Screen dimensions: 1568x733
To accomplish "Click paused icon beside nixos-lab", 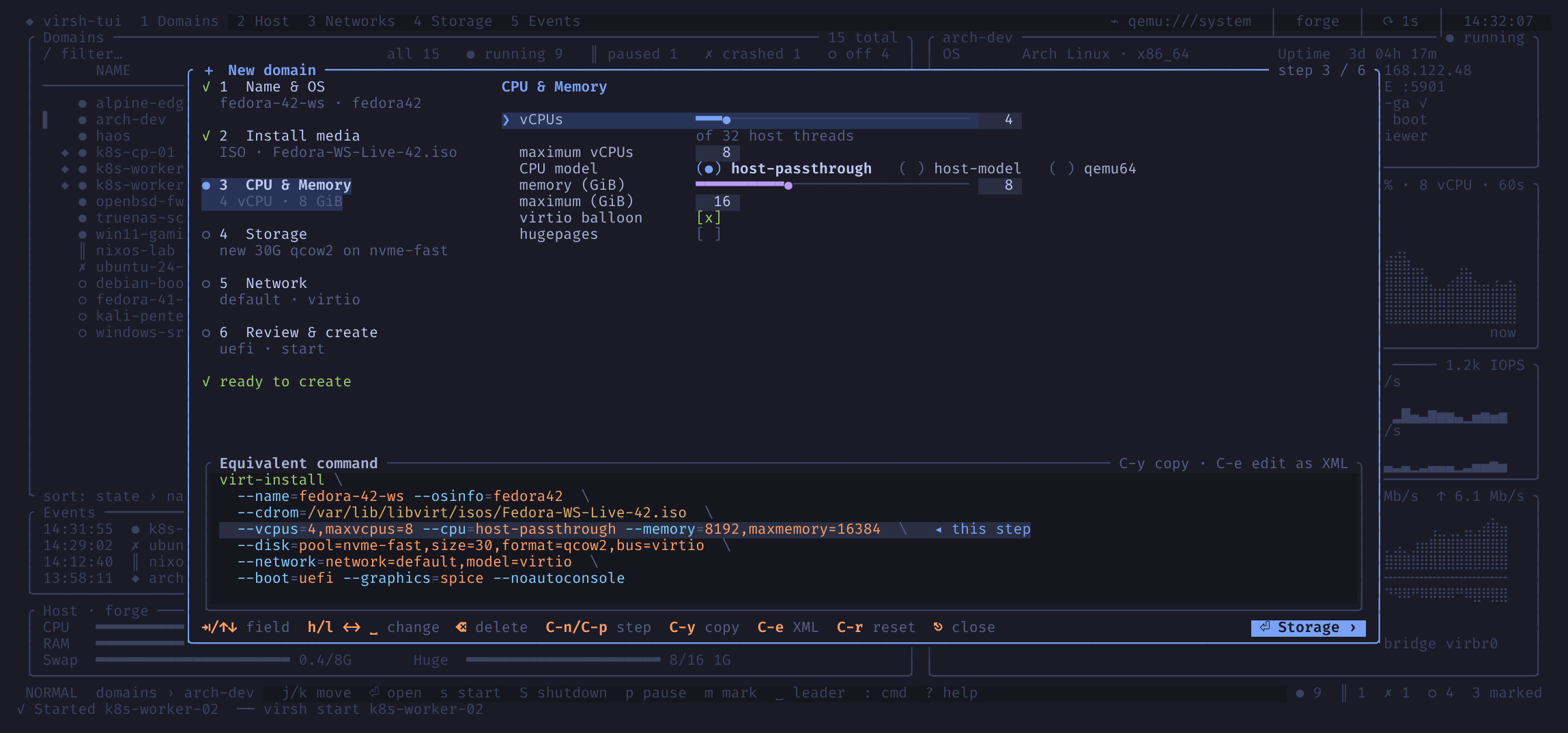I will tap(83, 250).
